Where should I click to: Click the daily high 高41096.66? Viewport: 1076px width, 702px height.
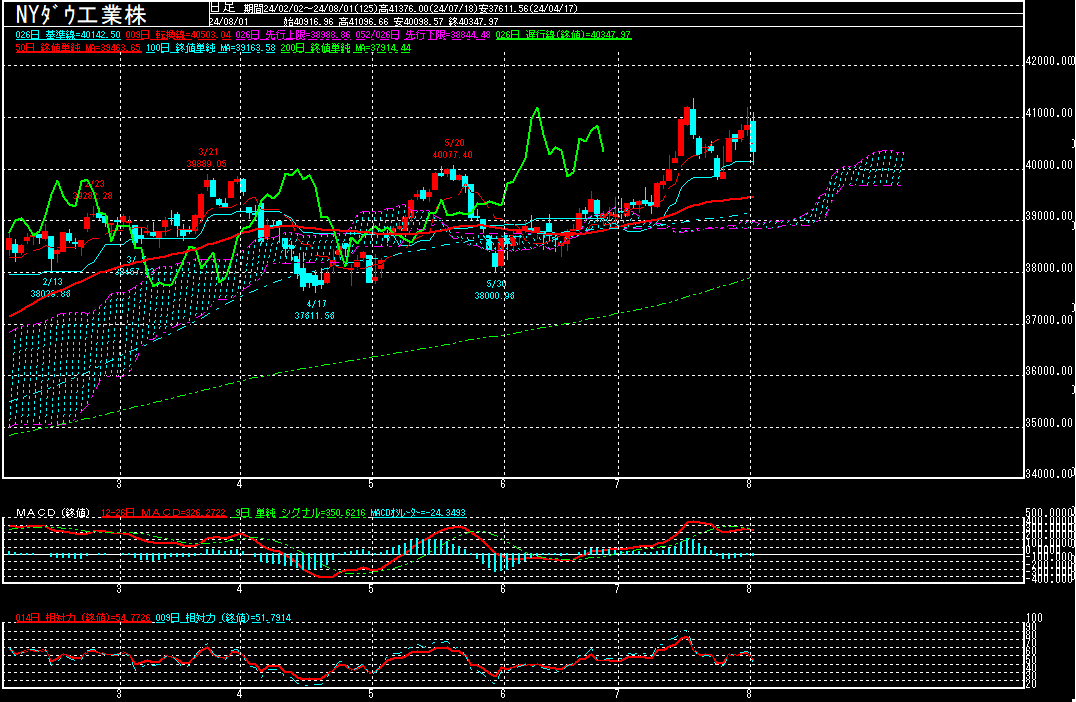coord(364,21)
